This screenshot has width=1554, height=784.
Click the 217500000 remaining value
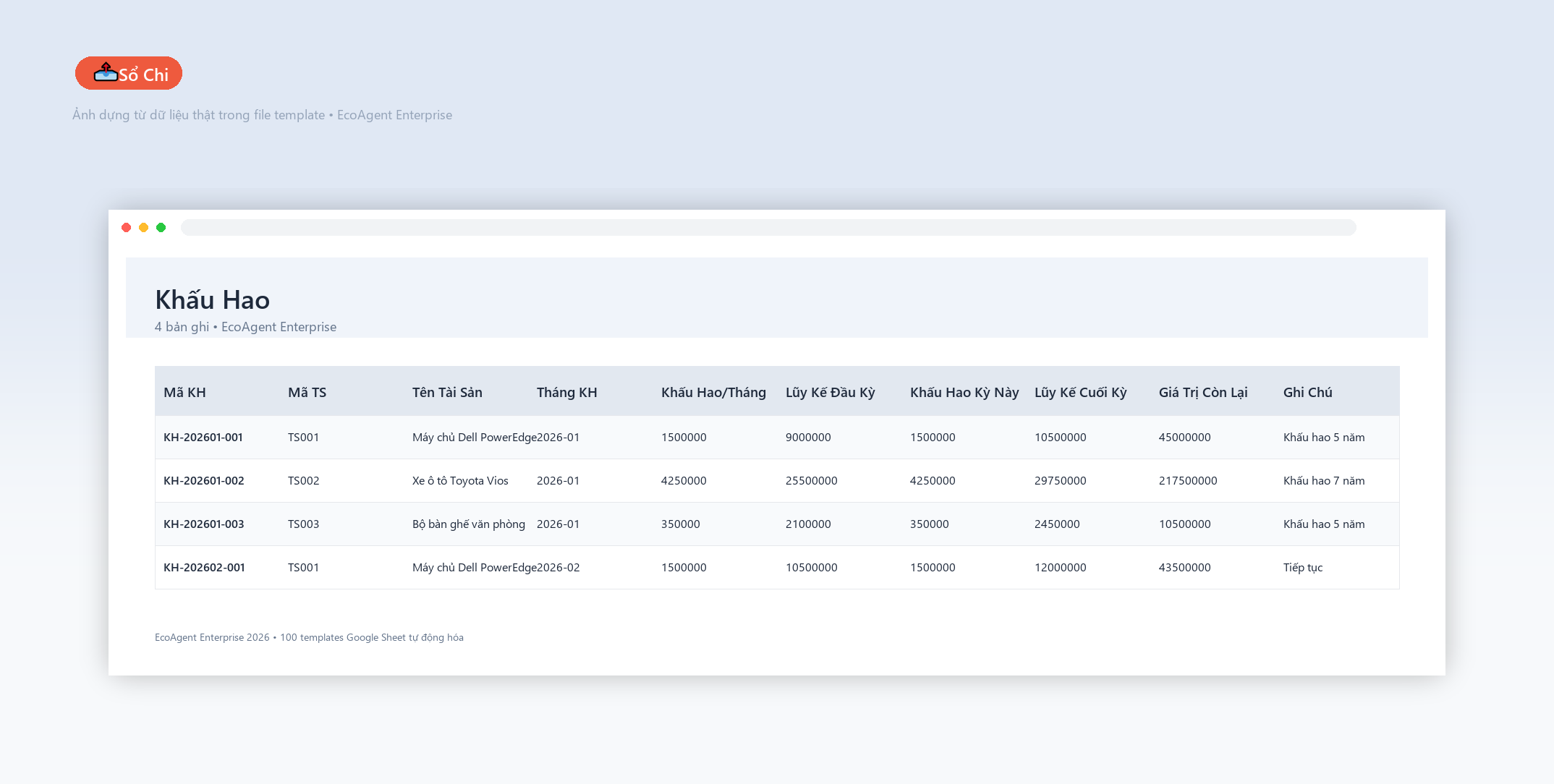(x=1188, y=480)
